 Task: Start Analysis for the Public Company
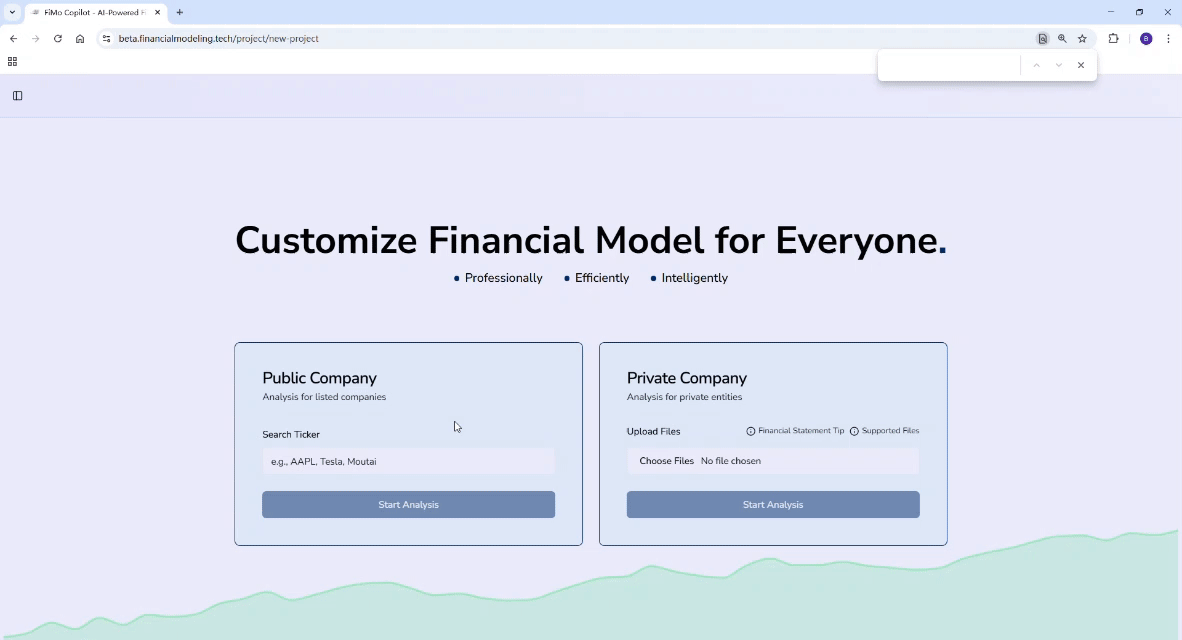(408, 504)
